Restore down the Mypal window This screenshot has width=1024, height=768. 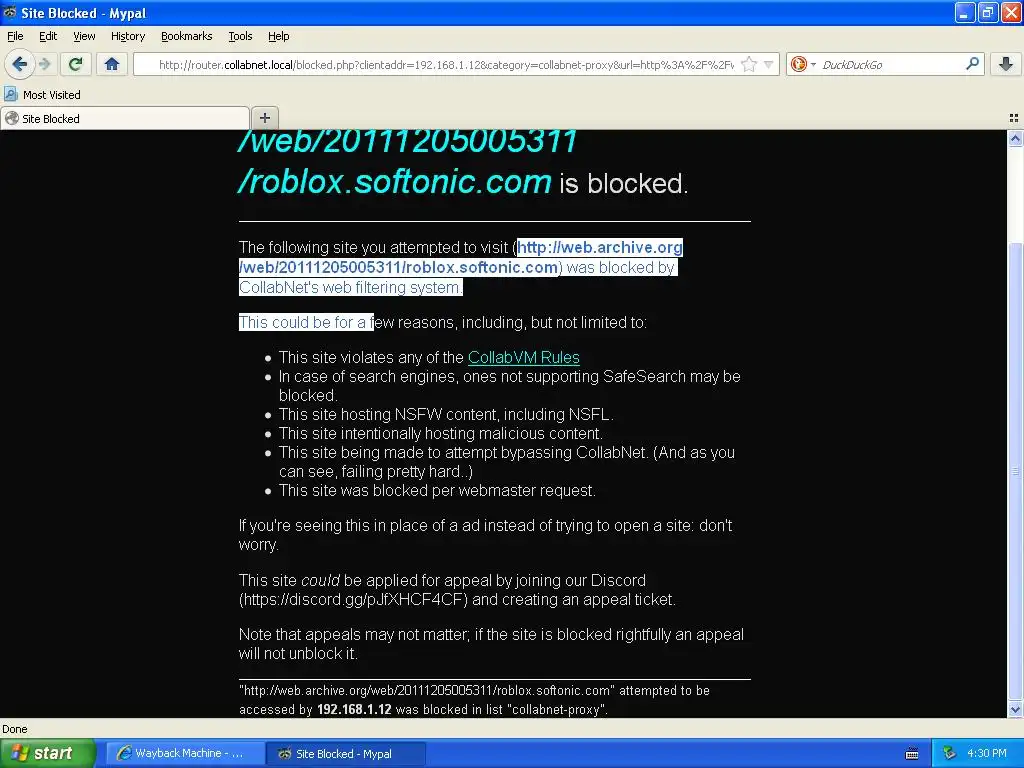coord(988,12)
